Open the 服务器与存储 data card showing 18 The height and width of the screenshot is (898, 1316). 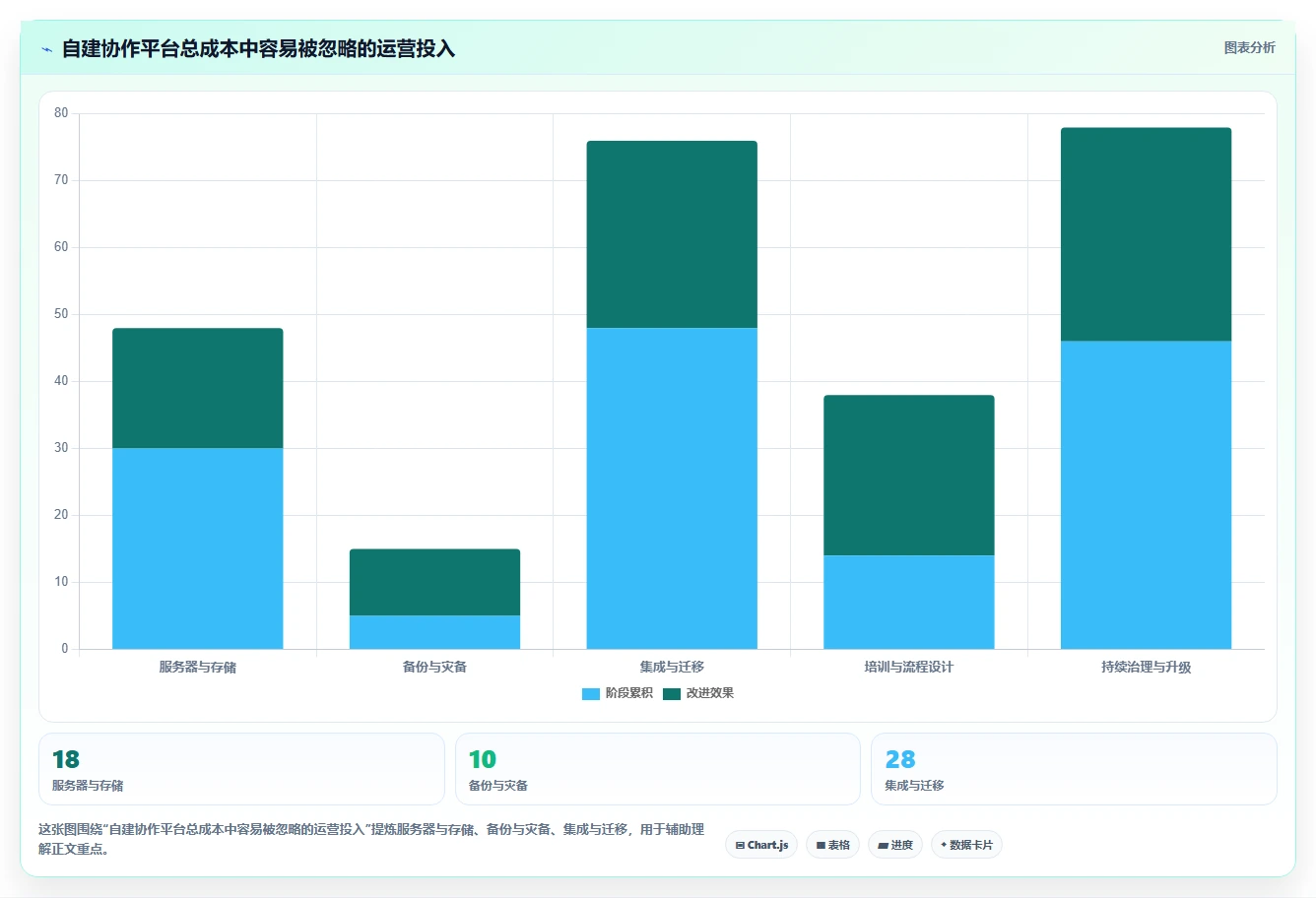241,769
